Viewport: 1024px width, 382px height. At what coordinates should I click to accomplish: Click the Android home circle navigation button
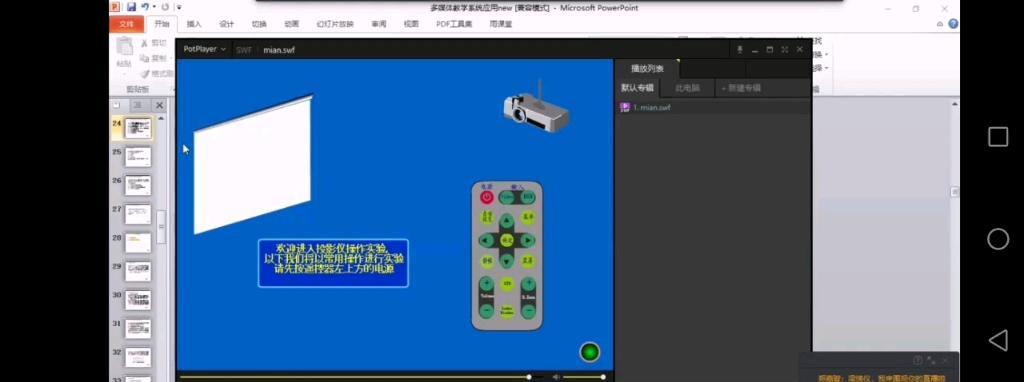pos(998,239)
